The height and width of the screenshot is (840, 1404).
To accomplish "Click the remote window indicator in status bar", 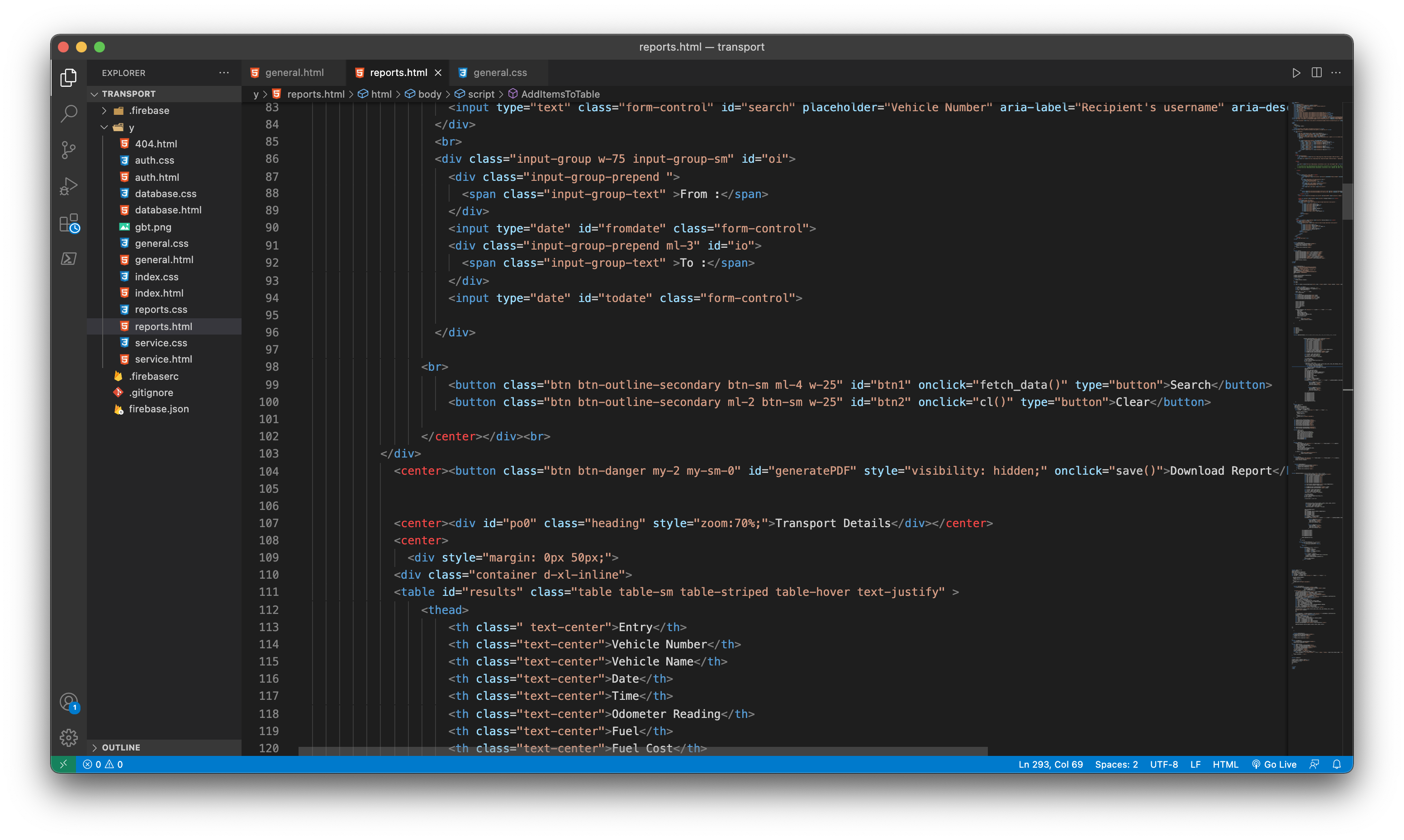I will [x=63, y=764].
